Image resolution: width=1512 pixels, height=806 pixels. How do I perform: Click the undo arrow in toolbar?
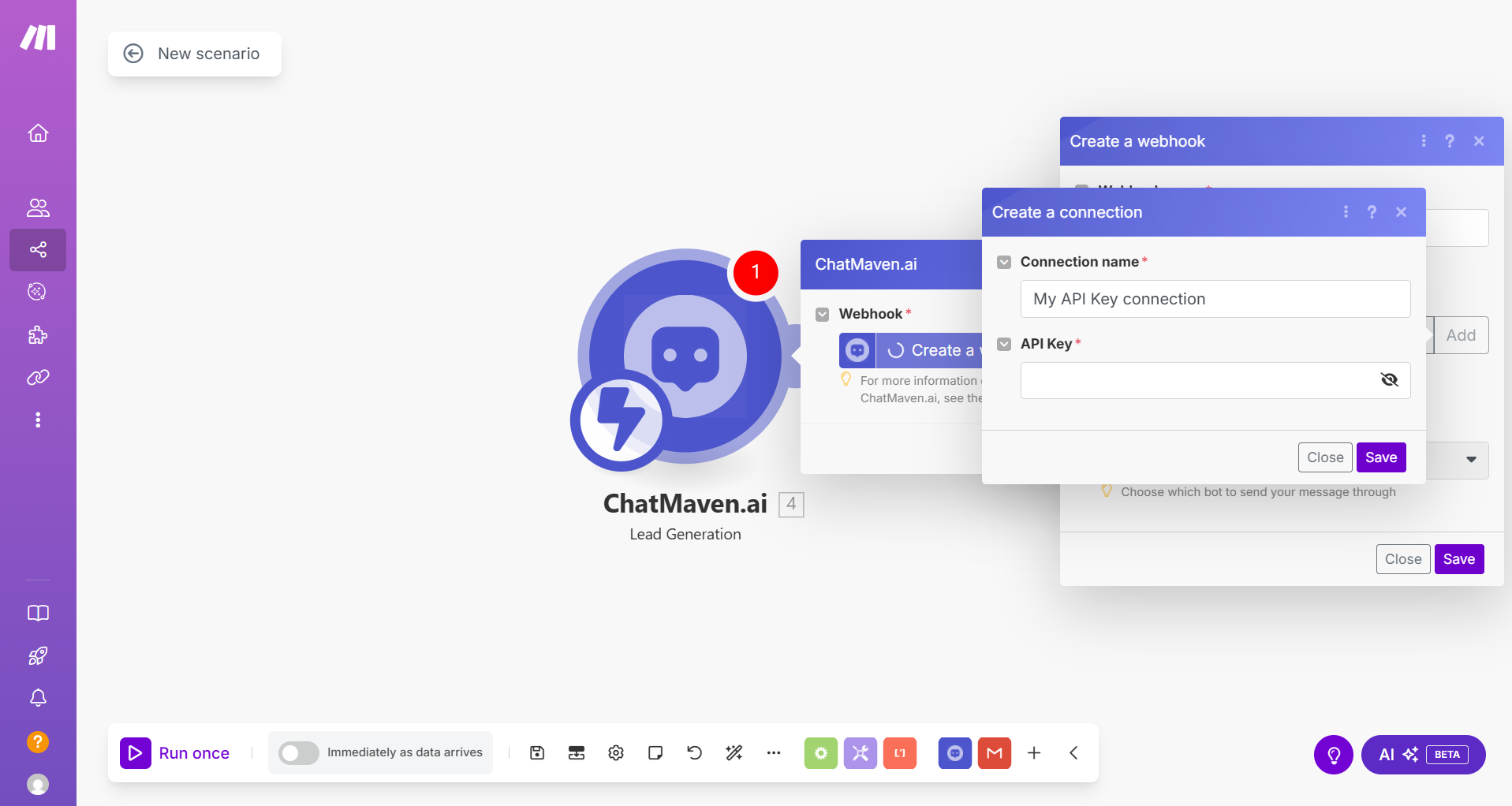tap(694, 753)
